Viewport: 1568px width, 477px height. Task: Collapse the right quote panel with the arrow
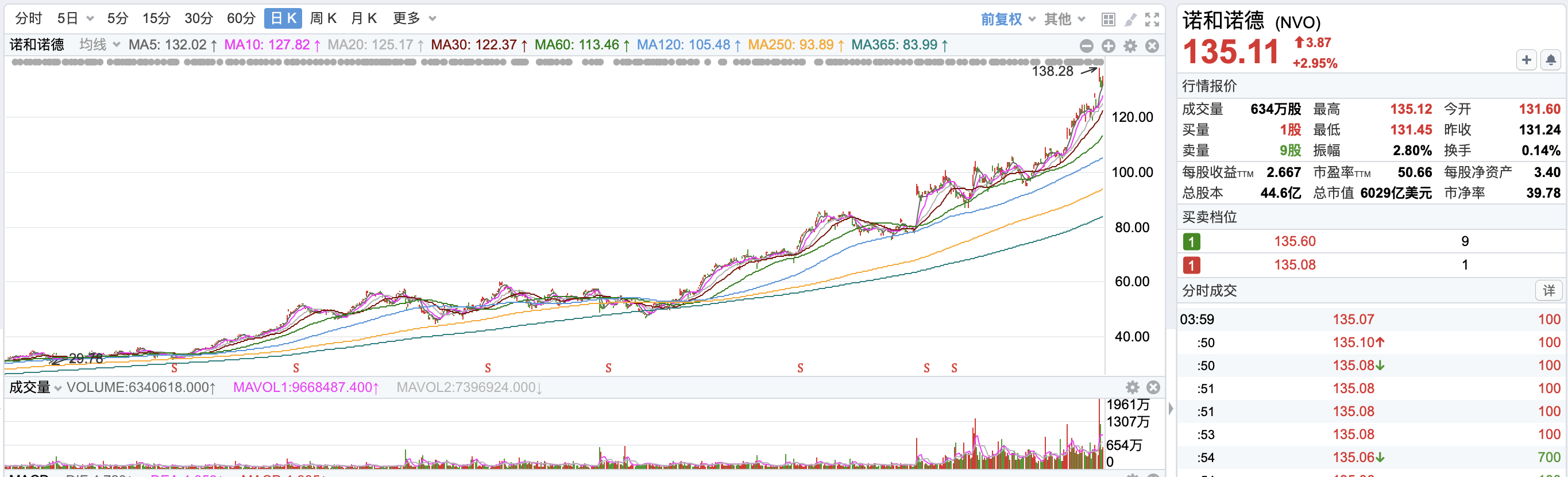pyautogui.click(x=1171, y=409)
